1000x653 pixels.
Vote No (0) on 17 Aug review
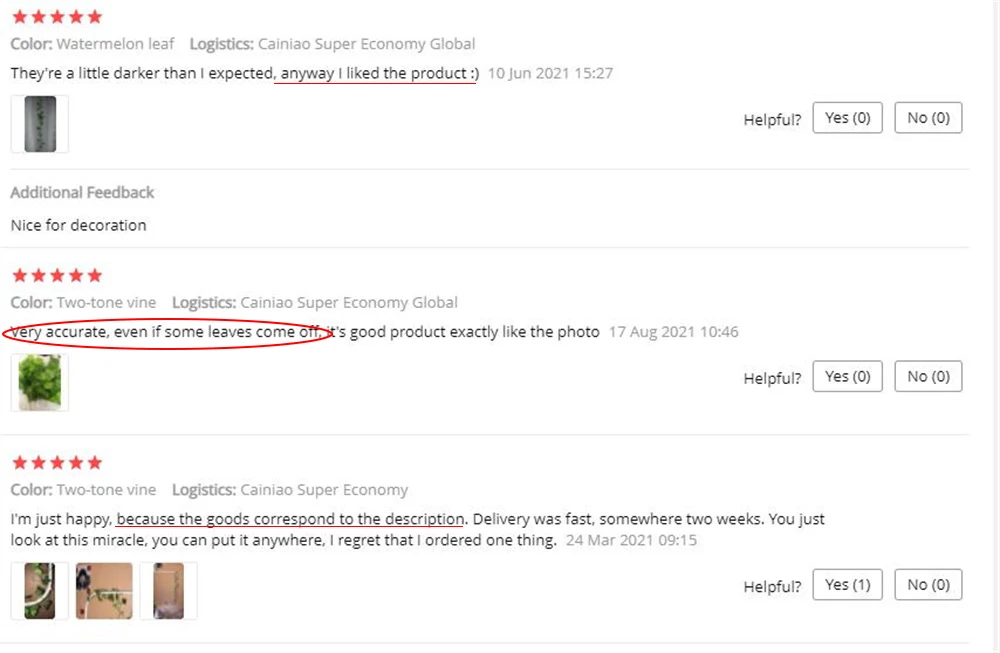928,376
